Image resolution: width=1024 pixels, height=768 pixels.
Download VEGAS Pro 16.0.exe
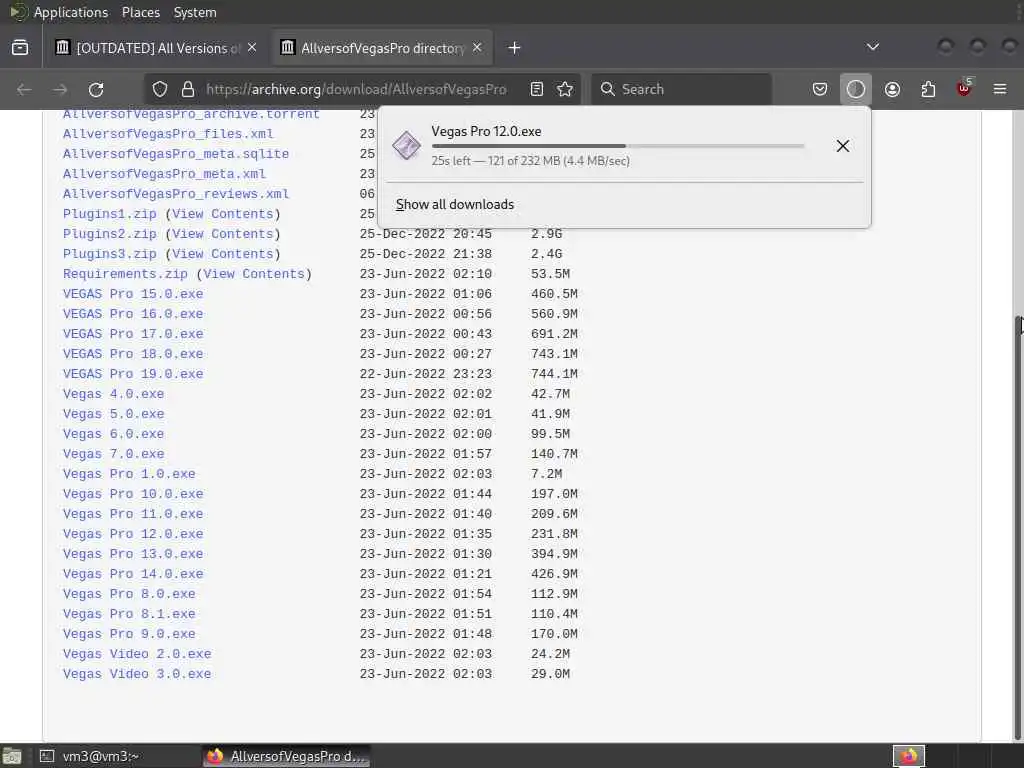pos(133,314)
